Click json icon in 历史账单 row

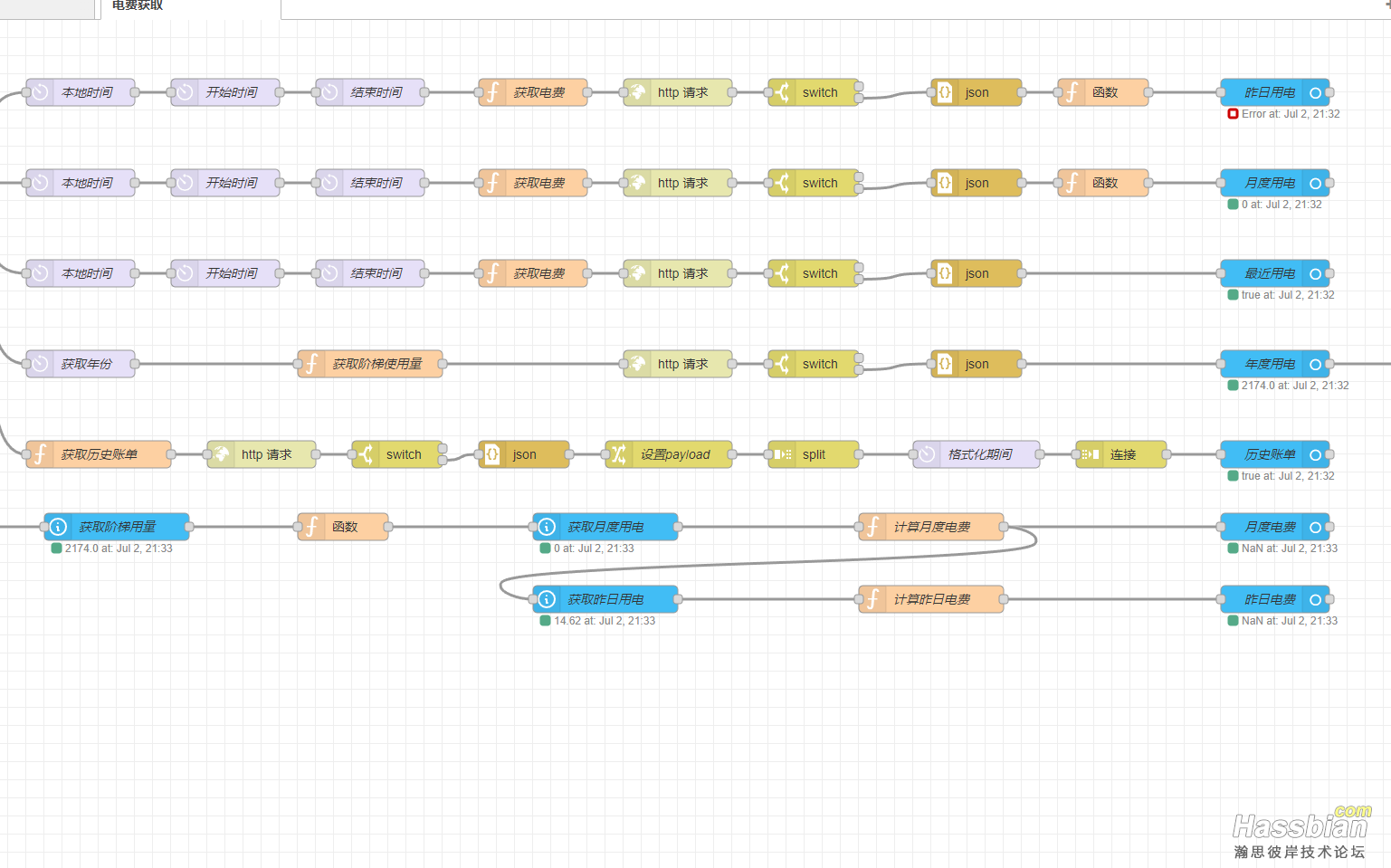[x=493, y=454]
